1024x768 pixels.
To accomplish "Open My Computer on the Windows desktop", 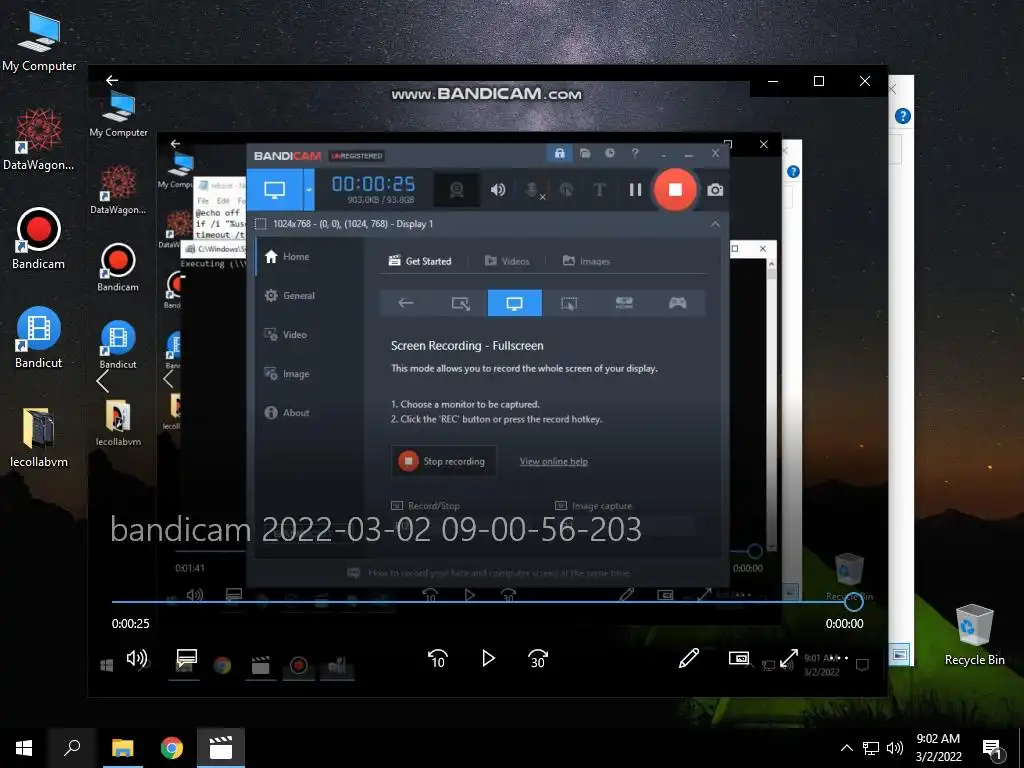I will pyautogui.click(x=38, y=41).
